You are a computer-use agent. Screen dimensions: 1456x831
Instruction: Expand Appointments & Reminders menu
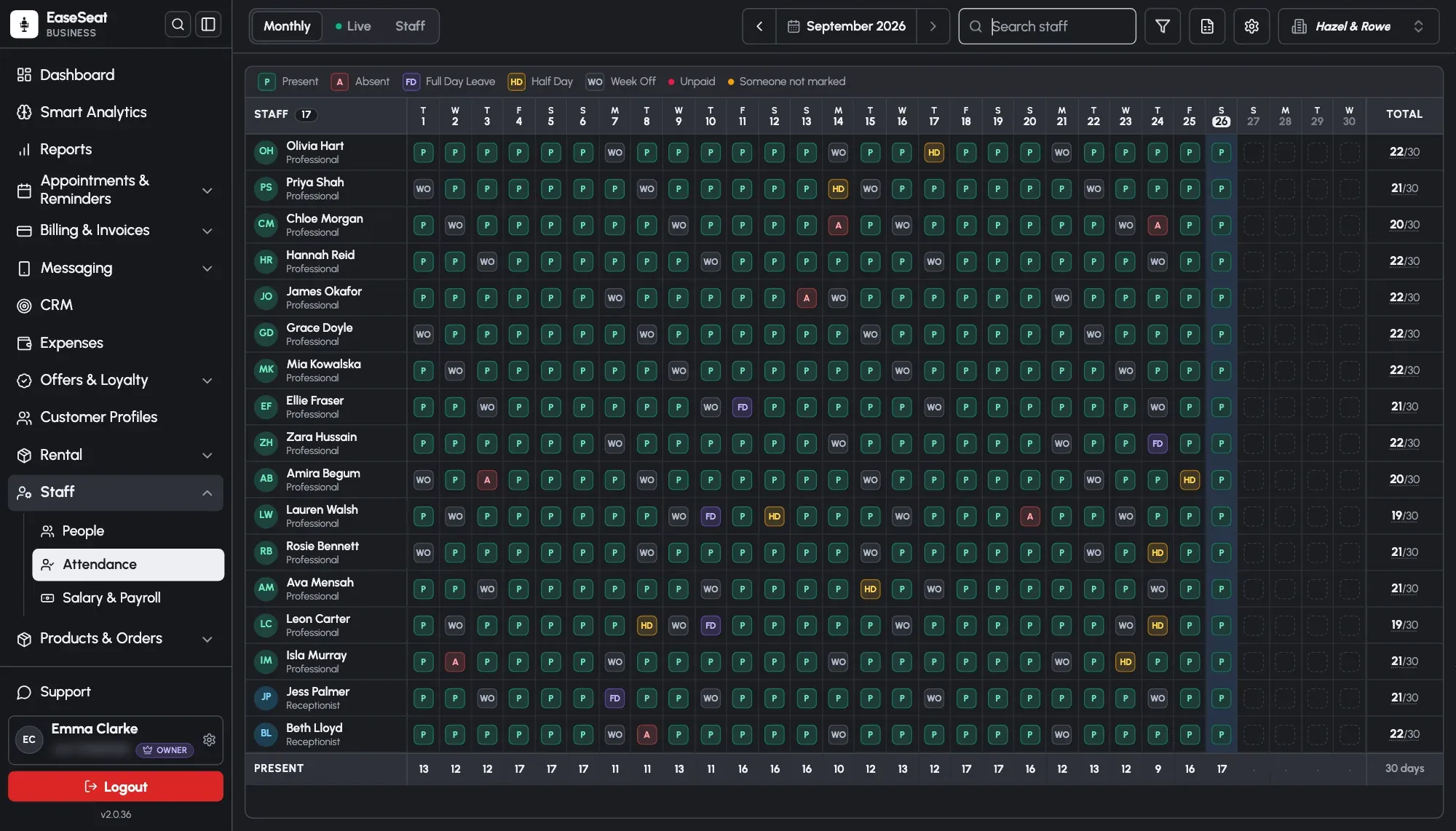pyautogui.click(x=116, y=190)
